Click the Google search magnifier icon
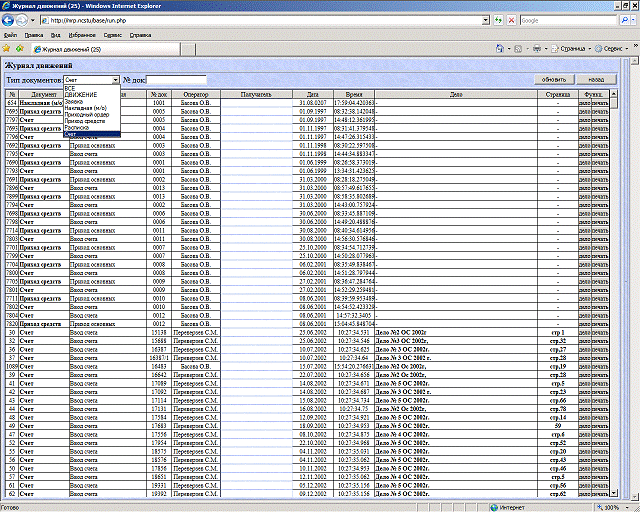 (x=625, y=20)
